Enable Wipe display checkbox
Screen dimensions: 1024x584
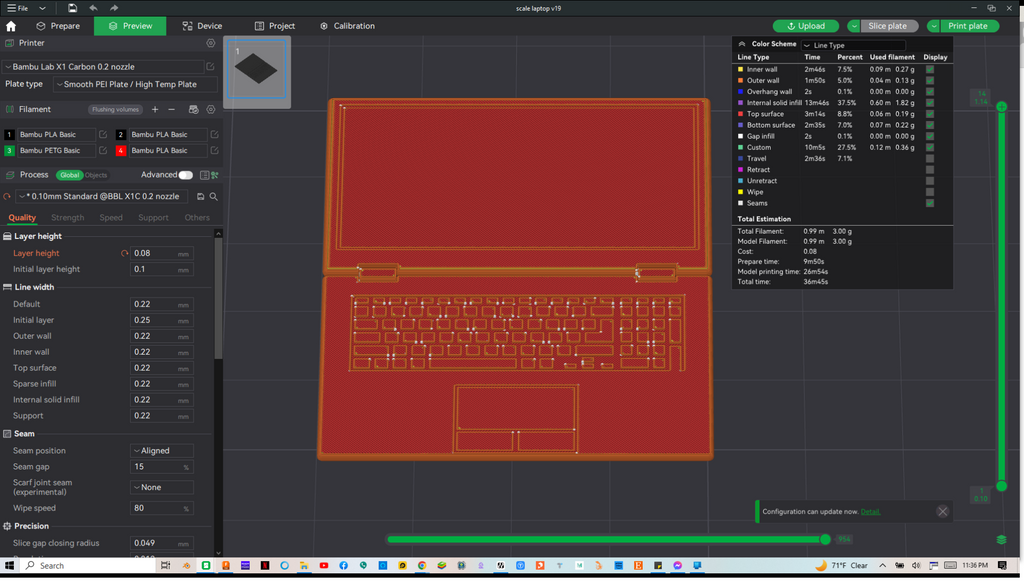tap(929, 192)
